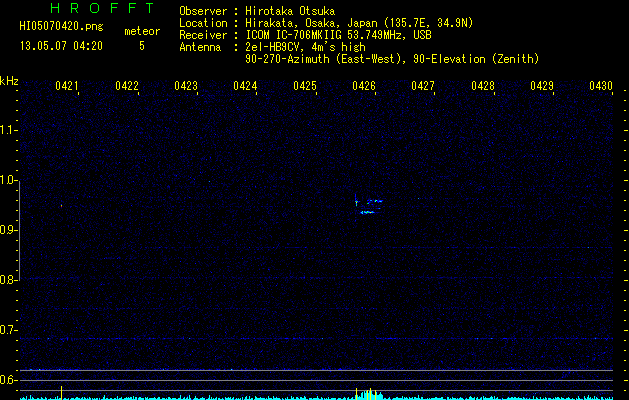Click the meteor label
Screen dimensions: 629x400
[142, 31]
